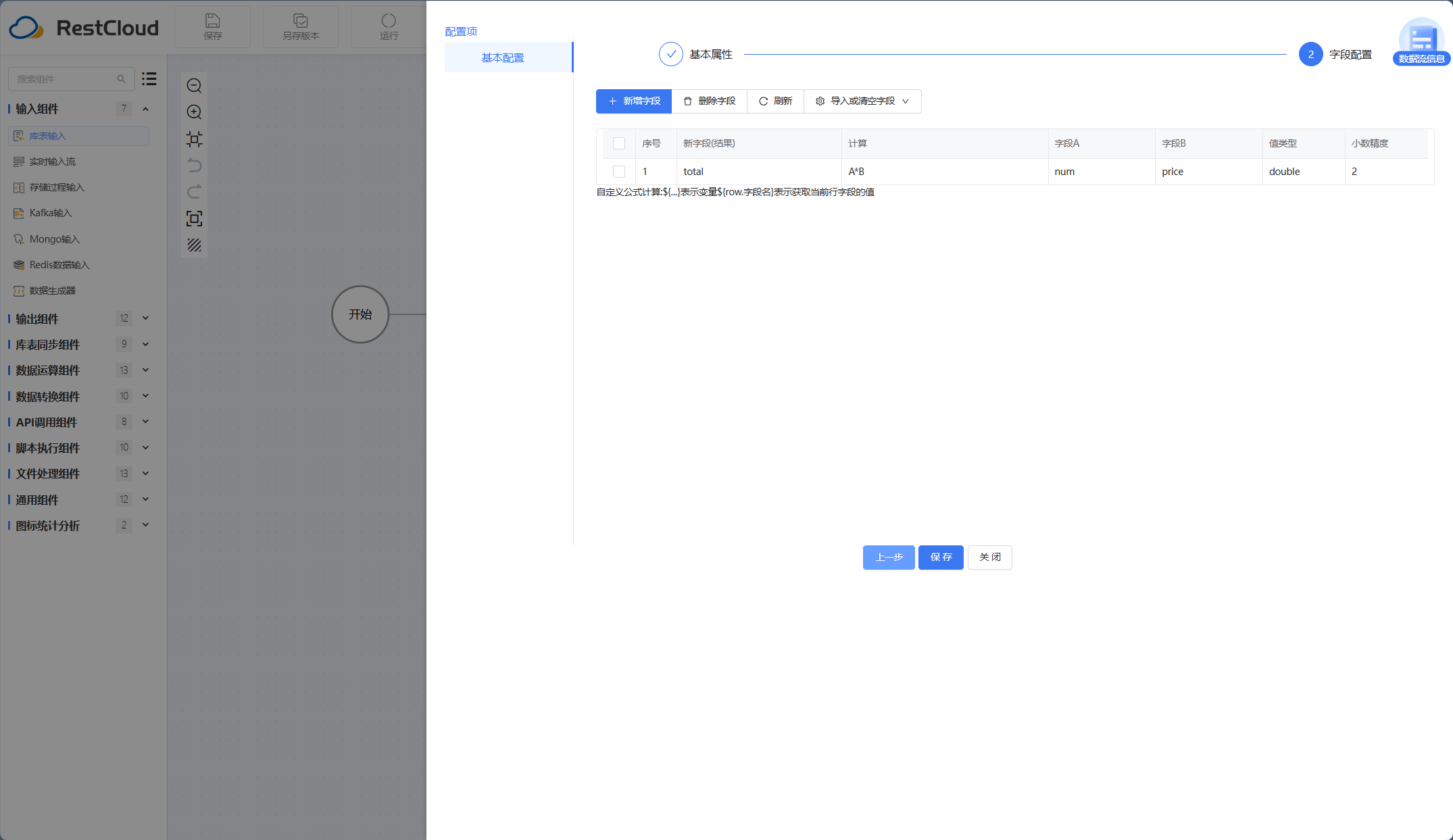Click the 删除字段 button
The width and height of the screenshot is (1453, 840).
pos(710,101)
